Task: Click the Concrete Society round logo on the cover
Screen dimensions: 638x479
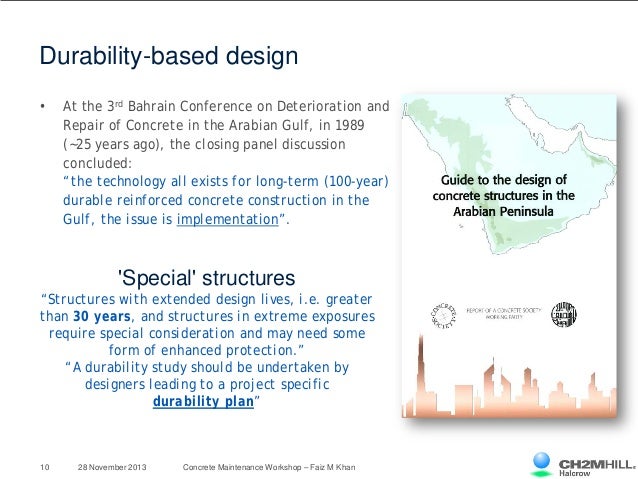Action: coord(444,315)
